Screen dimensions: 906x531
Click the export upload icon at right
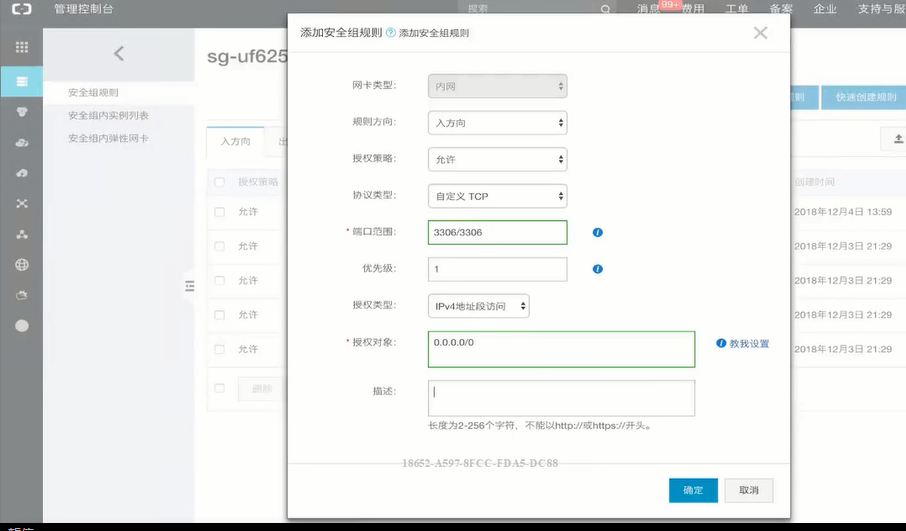click(898, 139)
